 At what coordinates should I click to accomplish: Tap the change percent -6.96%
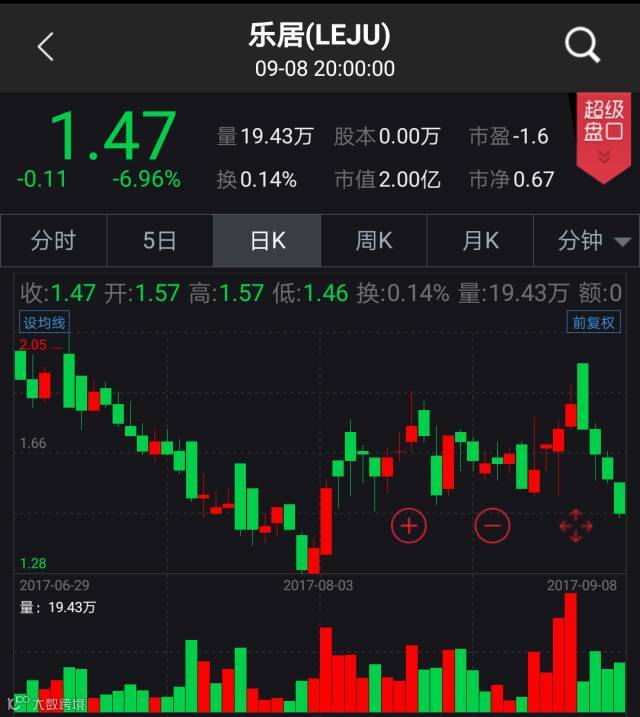coord(147,179)
